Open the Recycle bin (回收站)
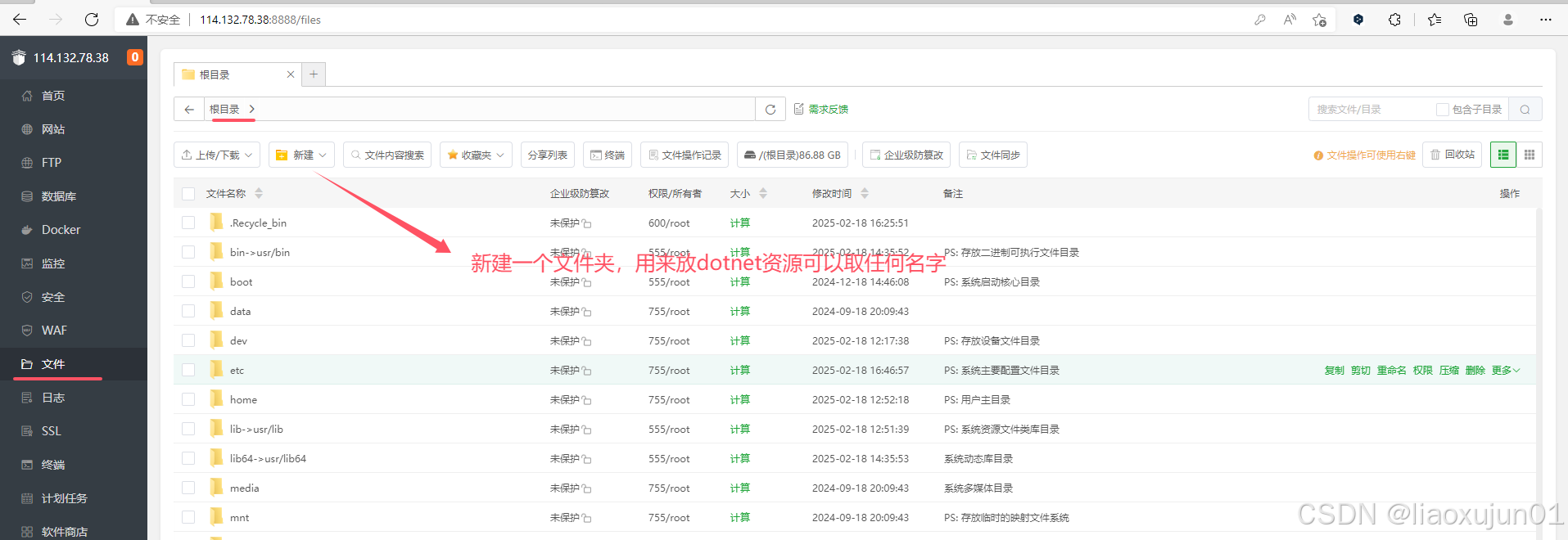This screenshot has width=1568, height=540. 1452,155
